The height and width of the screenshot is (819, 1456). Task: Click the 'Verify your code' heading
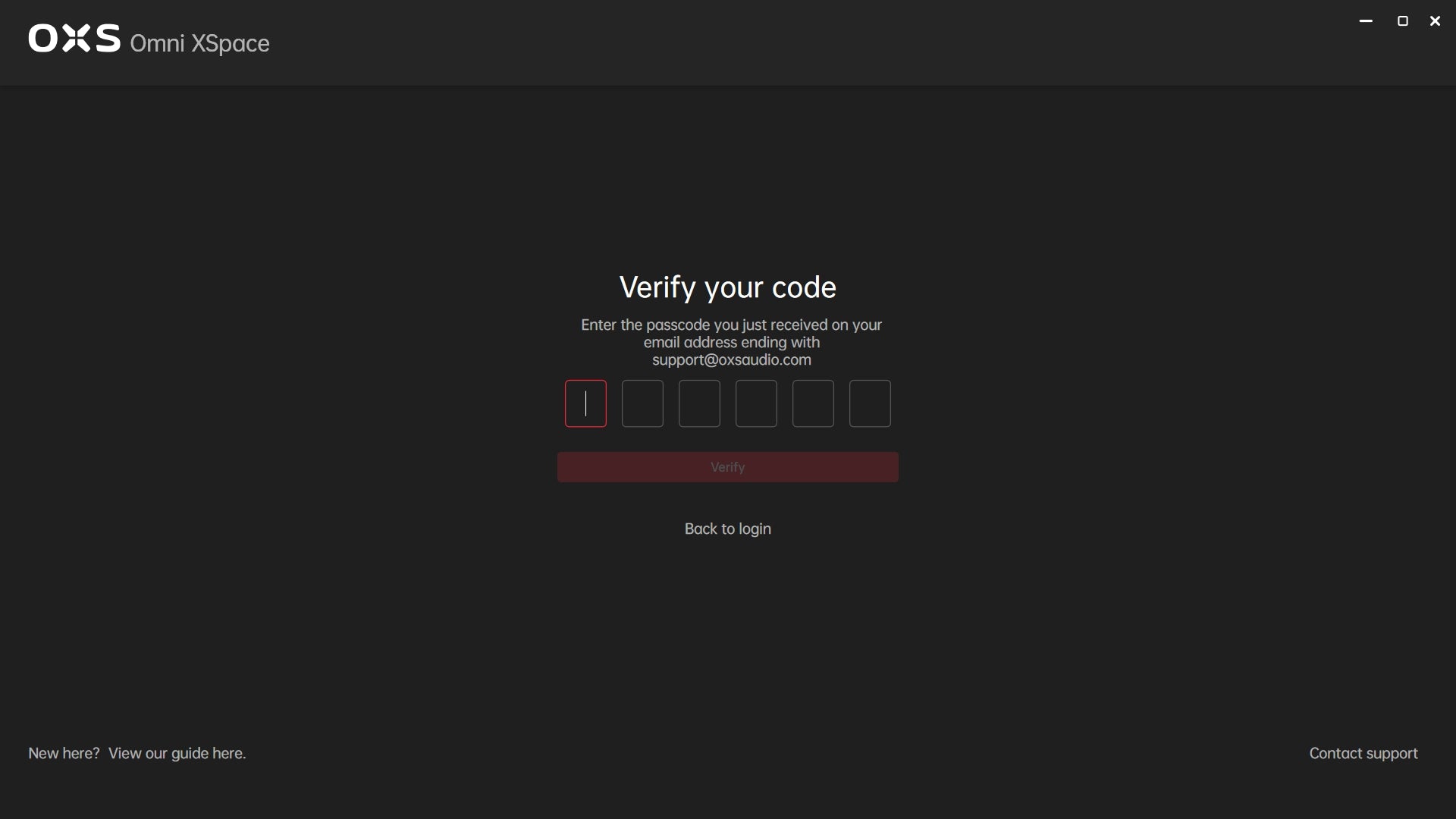point(727,287)
